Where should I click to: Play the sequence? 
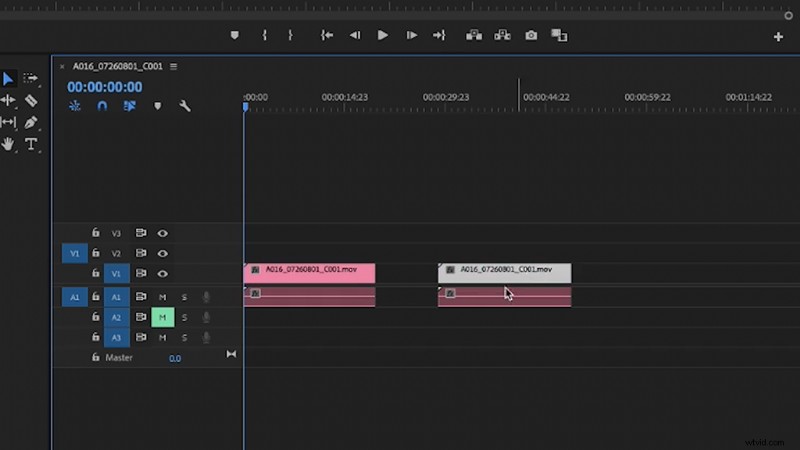(x=383, y=35)
